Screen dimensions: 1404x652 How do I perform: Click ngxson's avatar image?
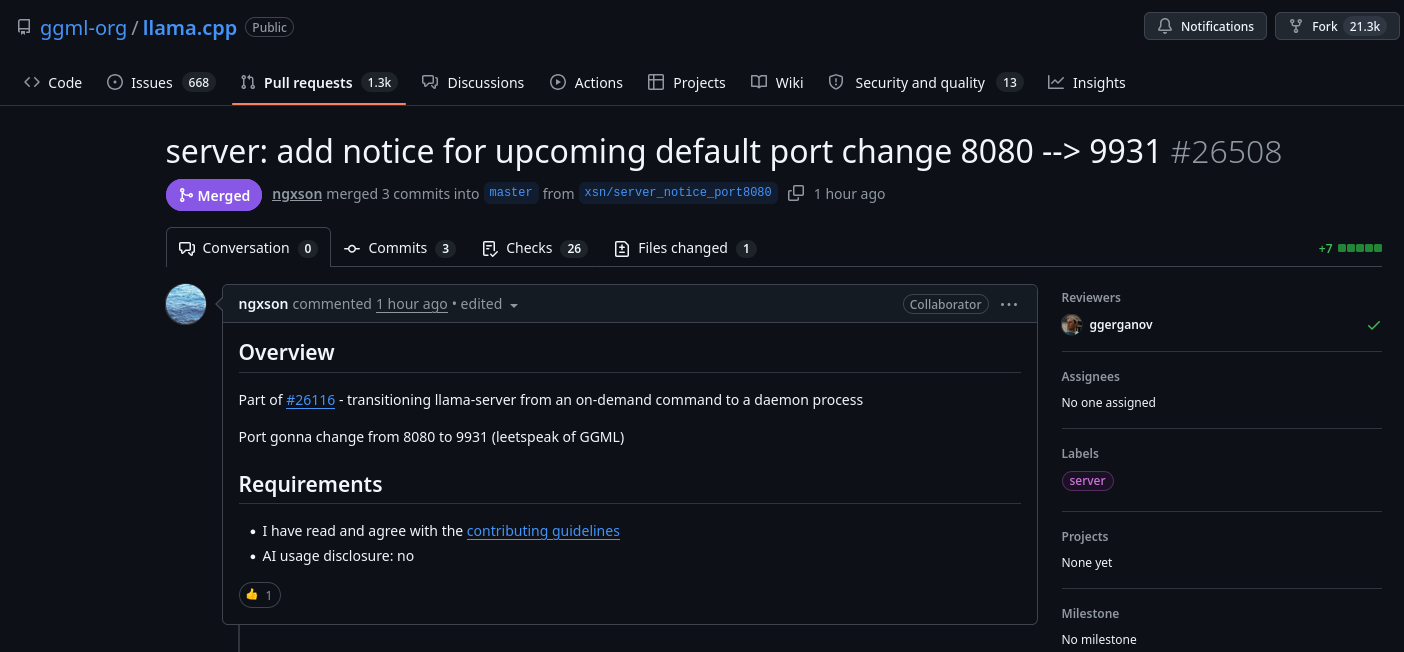coord(186,304)
